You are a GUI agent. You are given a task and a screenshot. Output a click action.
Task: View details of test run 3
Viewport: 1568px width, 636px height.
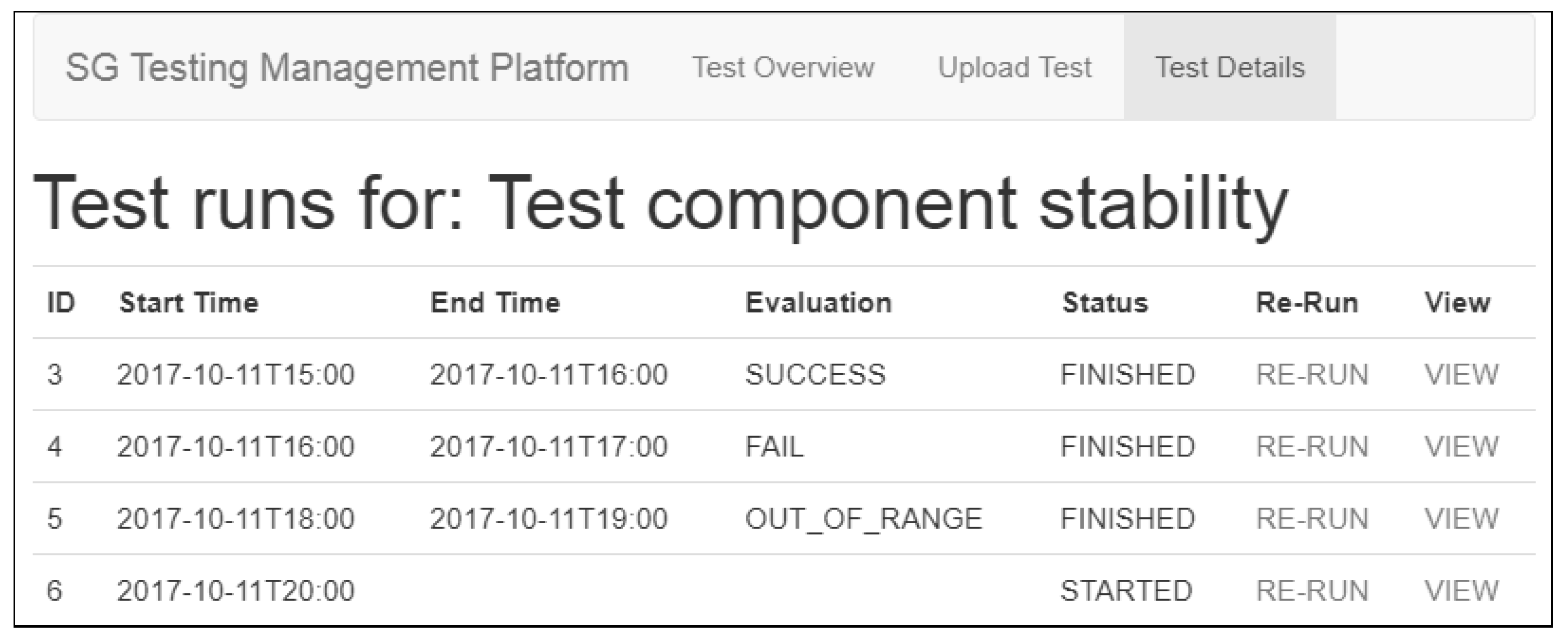click(x=1461, y=374)
